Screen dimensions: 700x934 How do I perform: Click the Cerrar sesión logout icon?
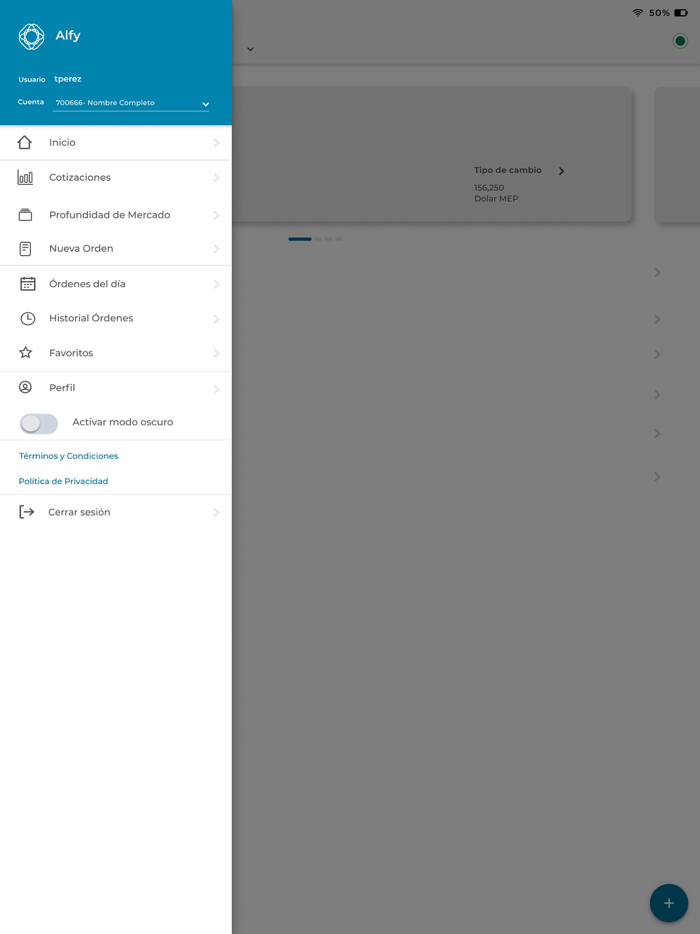tap(26, 512)
